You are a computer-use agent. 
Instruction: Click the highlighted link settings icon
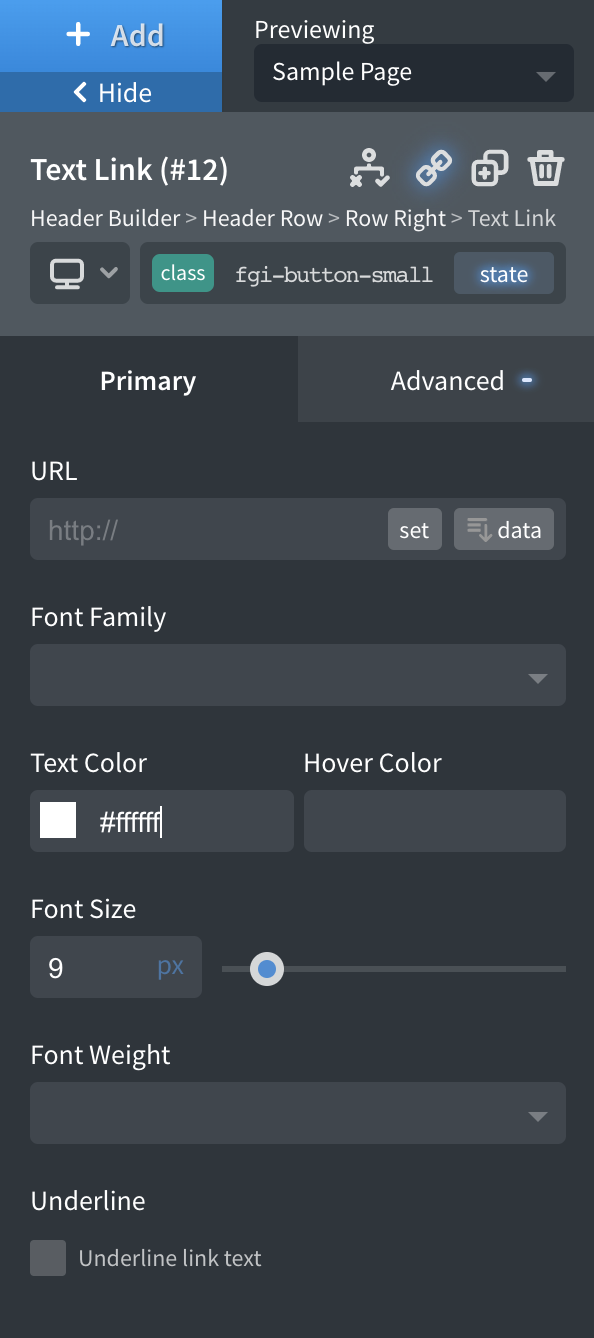[x=432, y=168]
